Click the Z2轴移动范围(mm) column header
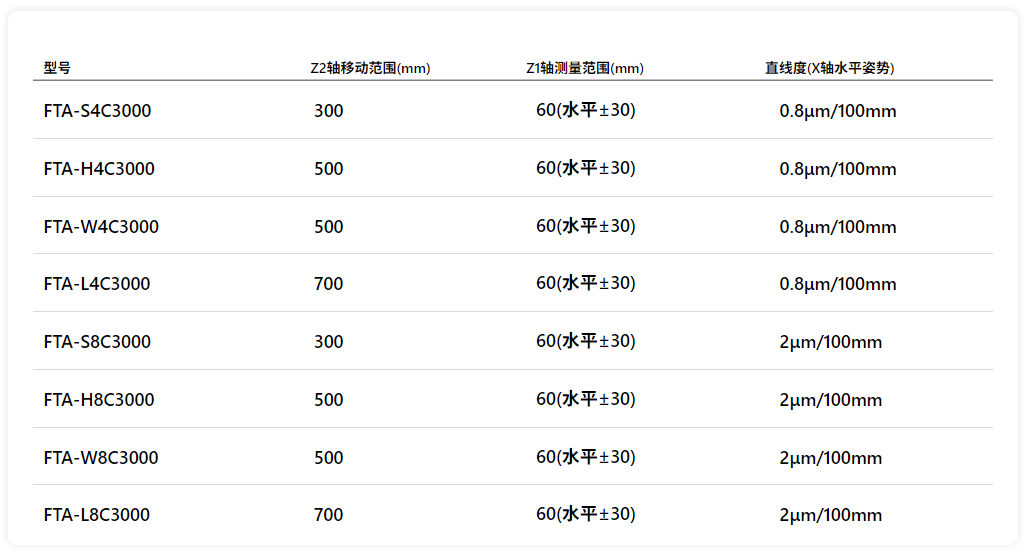 tap(370, 68)
